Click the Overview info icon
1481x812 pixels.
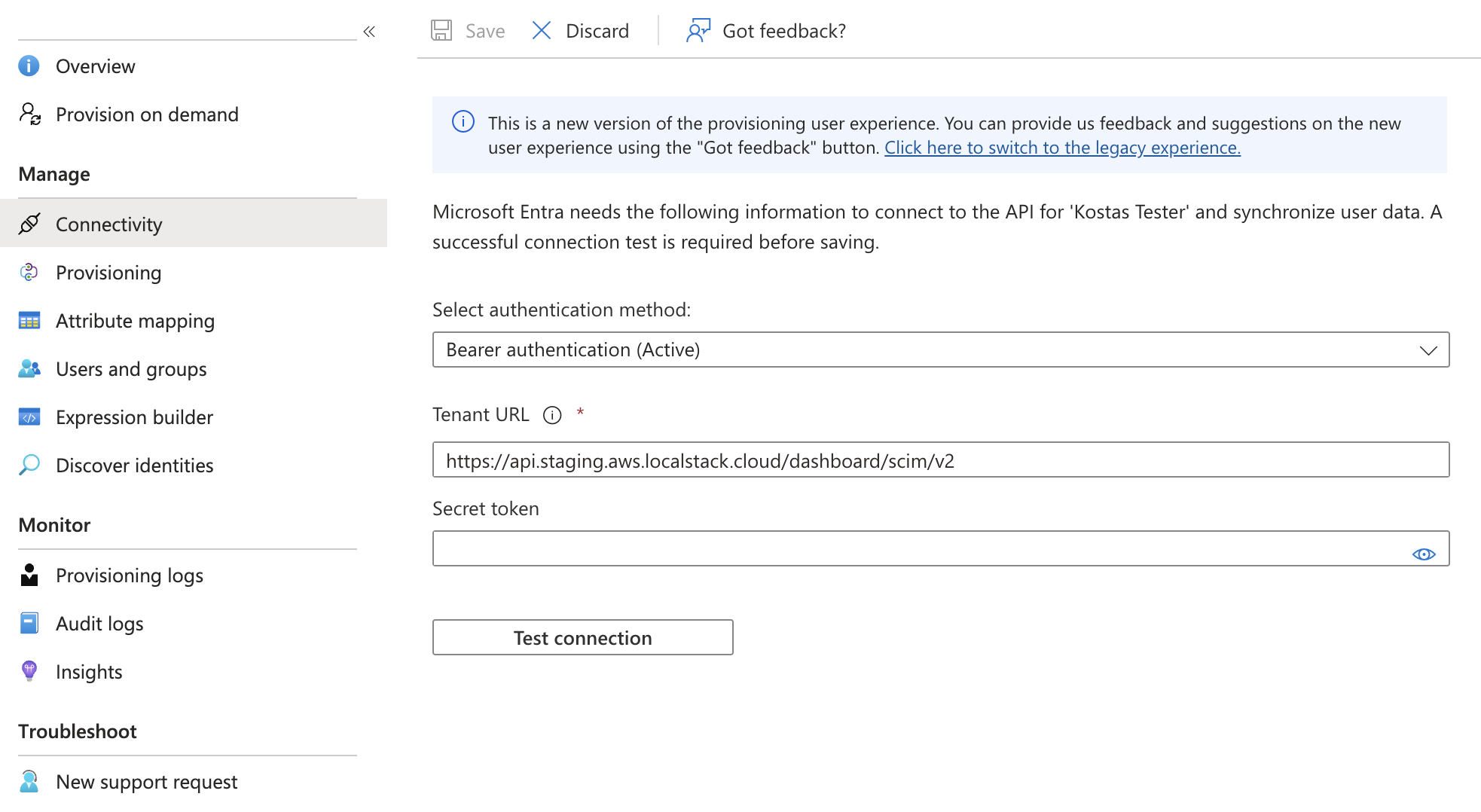click(x=29, y=66)
